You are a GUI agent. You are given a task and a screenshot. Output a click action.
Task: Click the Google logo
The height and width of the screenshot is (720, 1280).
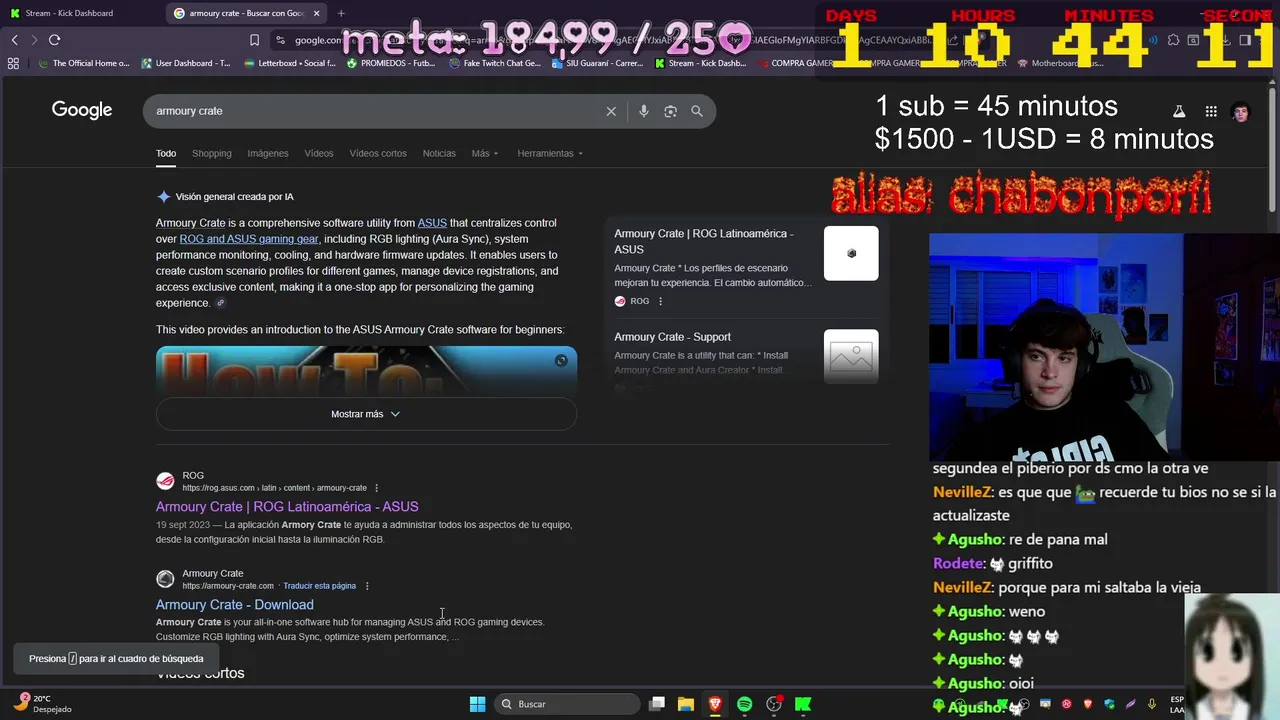82,110
